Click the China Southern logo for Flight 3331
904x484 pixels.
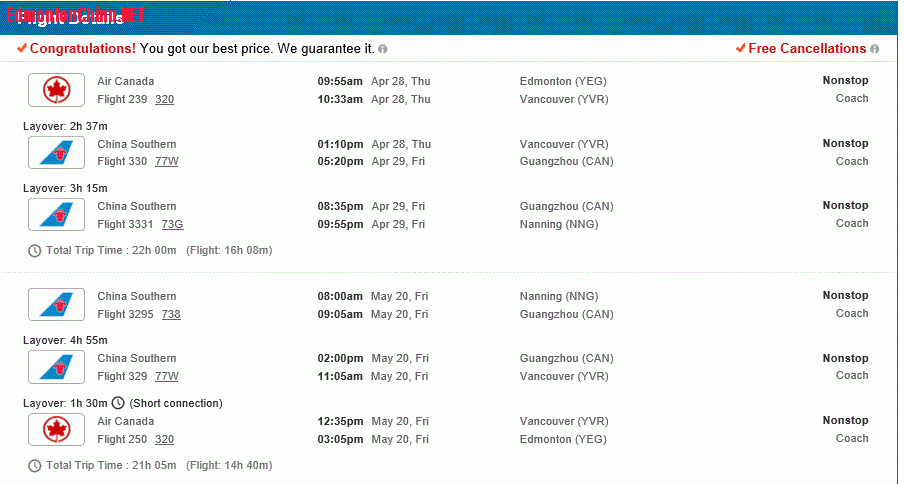coord(56,214)
